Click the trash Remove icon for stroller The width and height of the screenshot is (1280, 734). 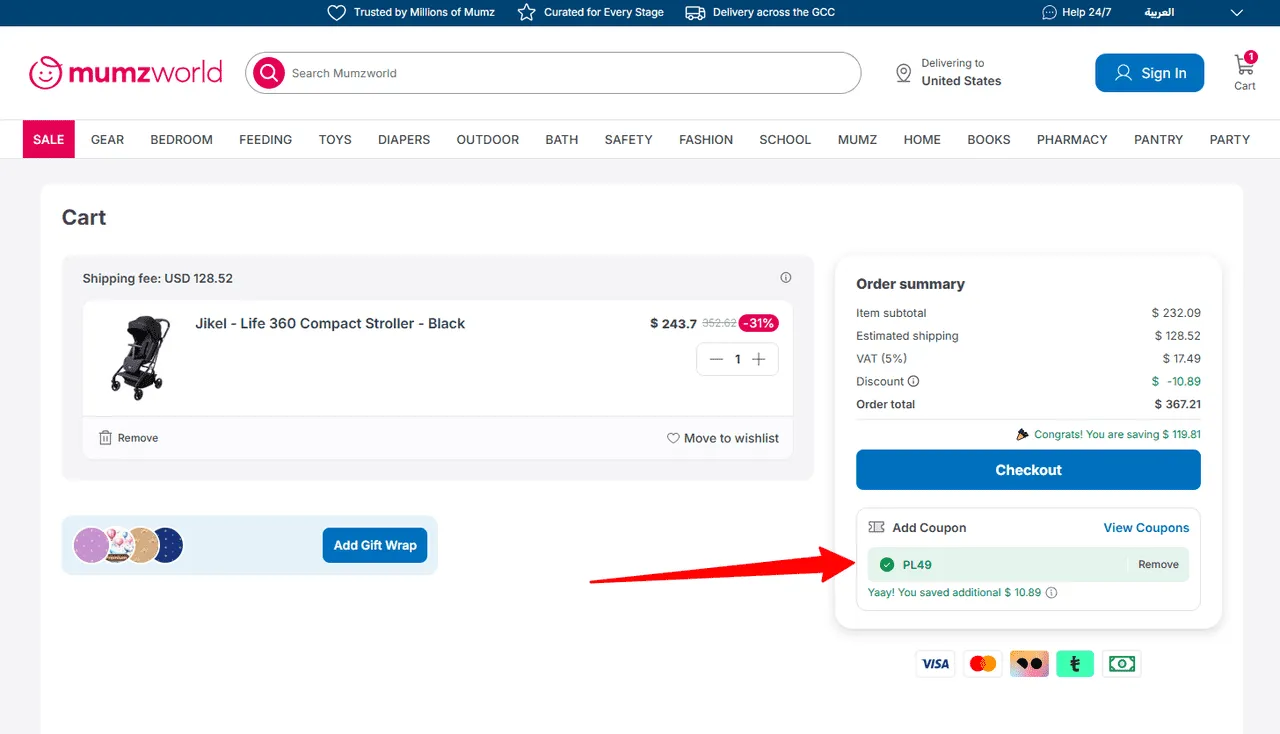pos(106,438)
